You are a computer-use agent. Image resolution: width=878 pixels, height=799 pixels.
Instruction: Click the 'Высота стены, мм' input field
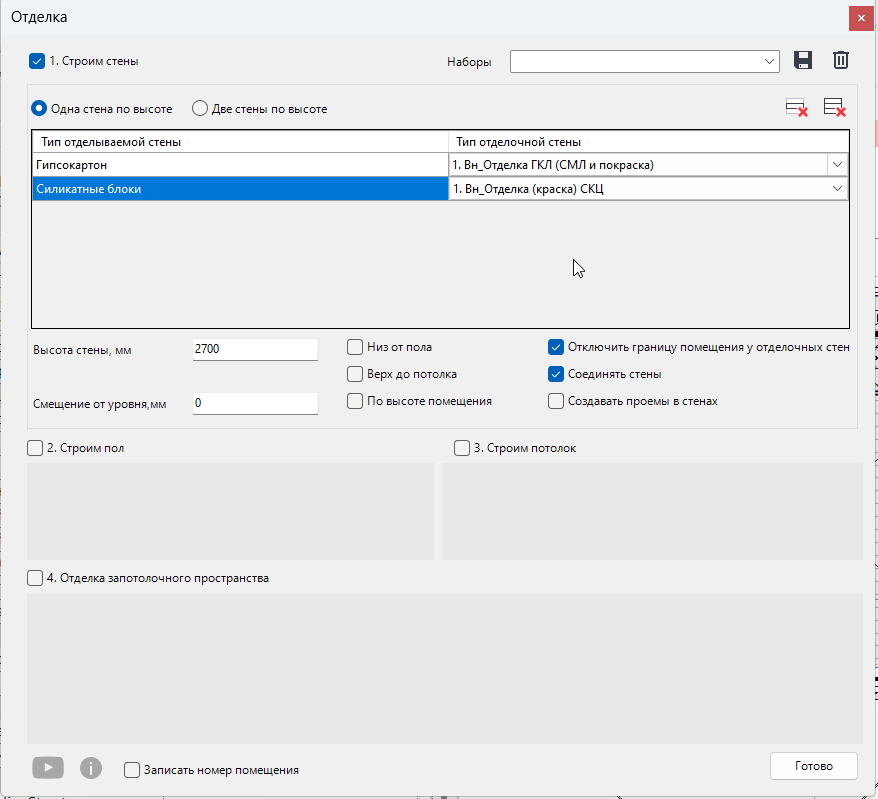(x=254, y=349)
